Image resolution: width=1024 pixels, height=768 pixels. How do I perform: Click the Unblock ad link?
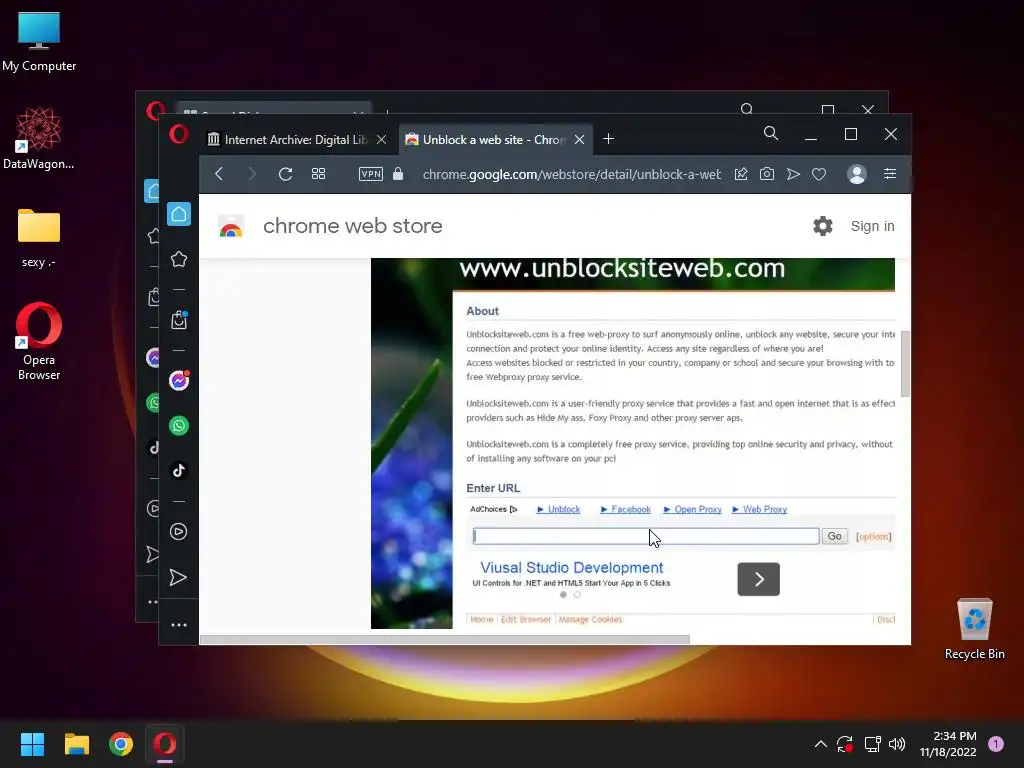(x=564, y=509)
